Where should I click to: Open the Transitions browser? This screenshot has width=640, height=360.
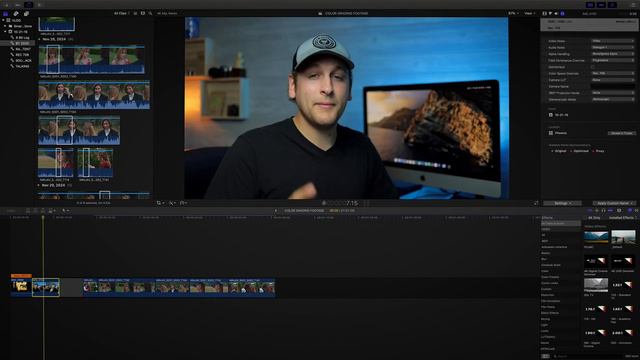point(636,211)
